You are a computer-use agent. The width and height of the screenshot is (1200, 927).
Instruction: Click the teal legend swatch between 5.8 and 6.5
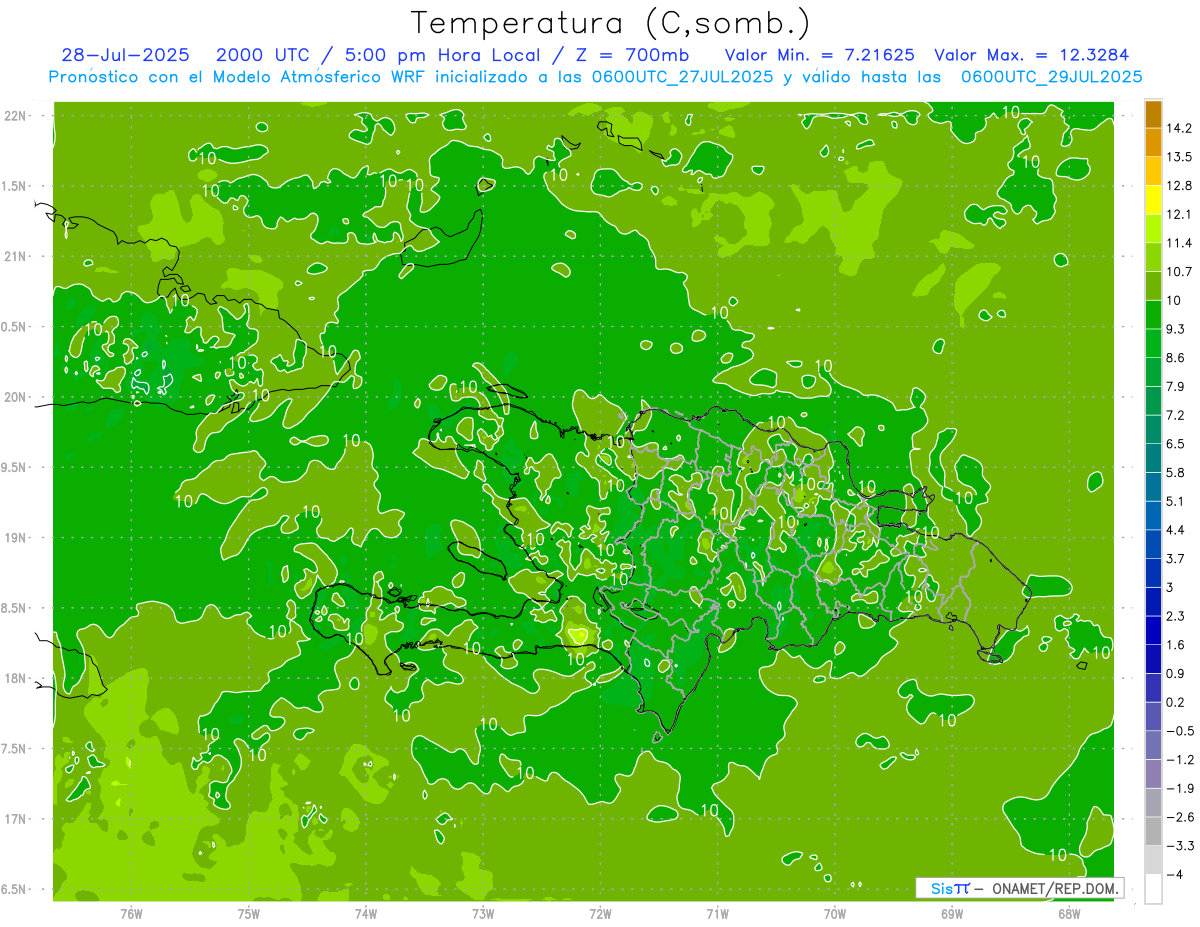tap(1153, 458)
